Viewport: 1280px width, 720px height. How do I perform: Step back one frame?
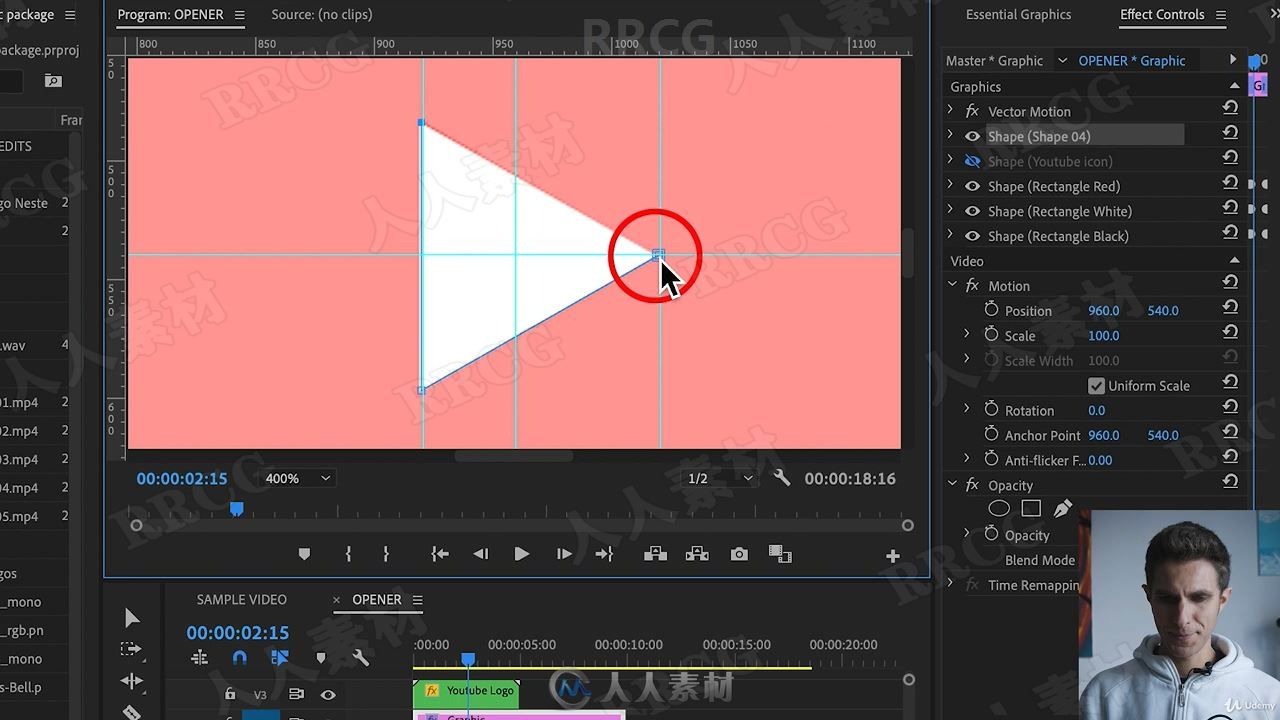pyautogui.click(x=481, y=554)
